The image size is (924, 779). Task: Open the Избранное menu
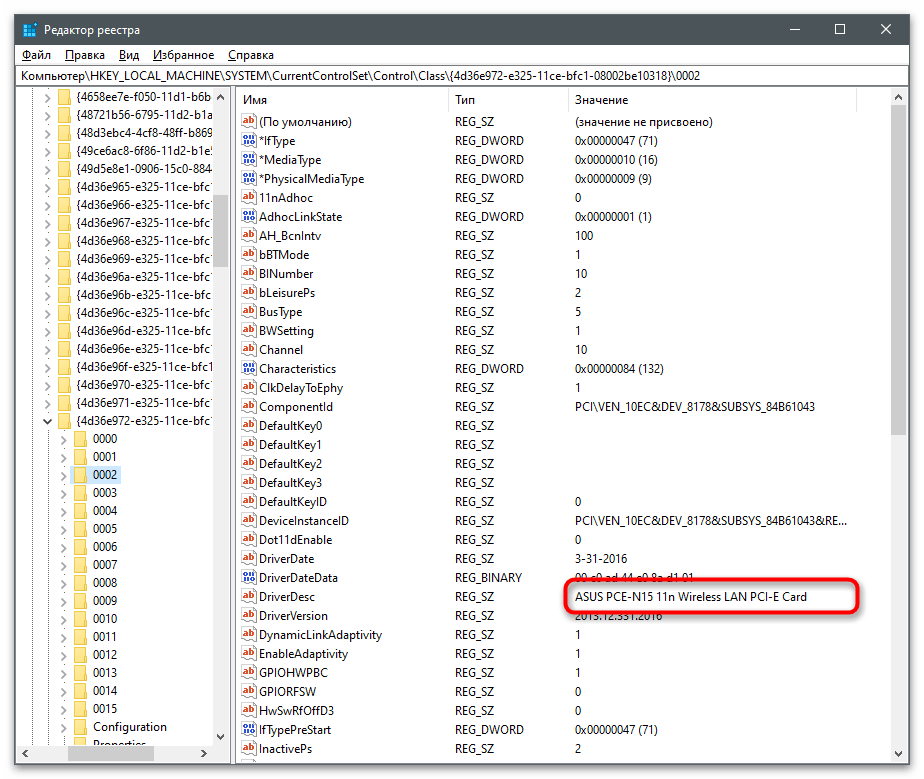coord(183,55)
